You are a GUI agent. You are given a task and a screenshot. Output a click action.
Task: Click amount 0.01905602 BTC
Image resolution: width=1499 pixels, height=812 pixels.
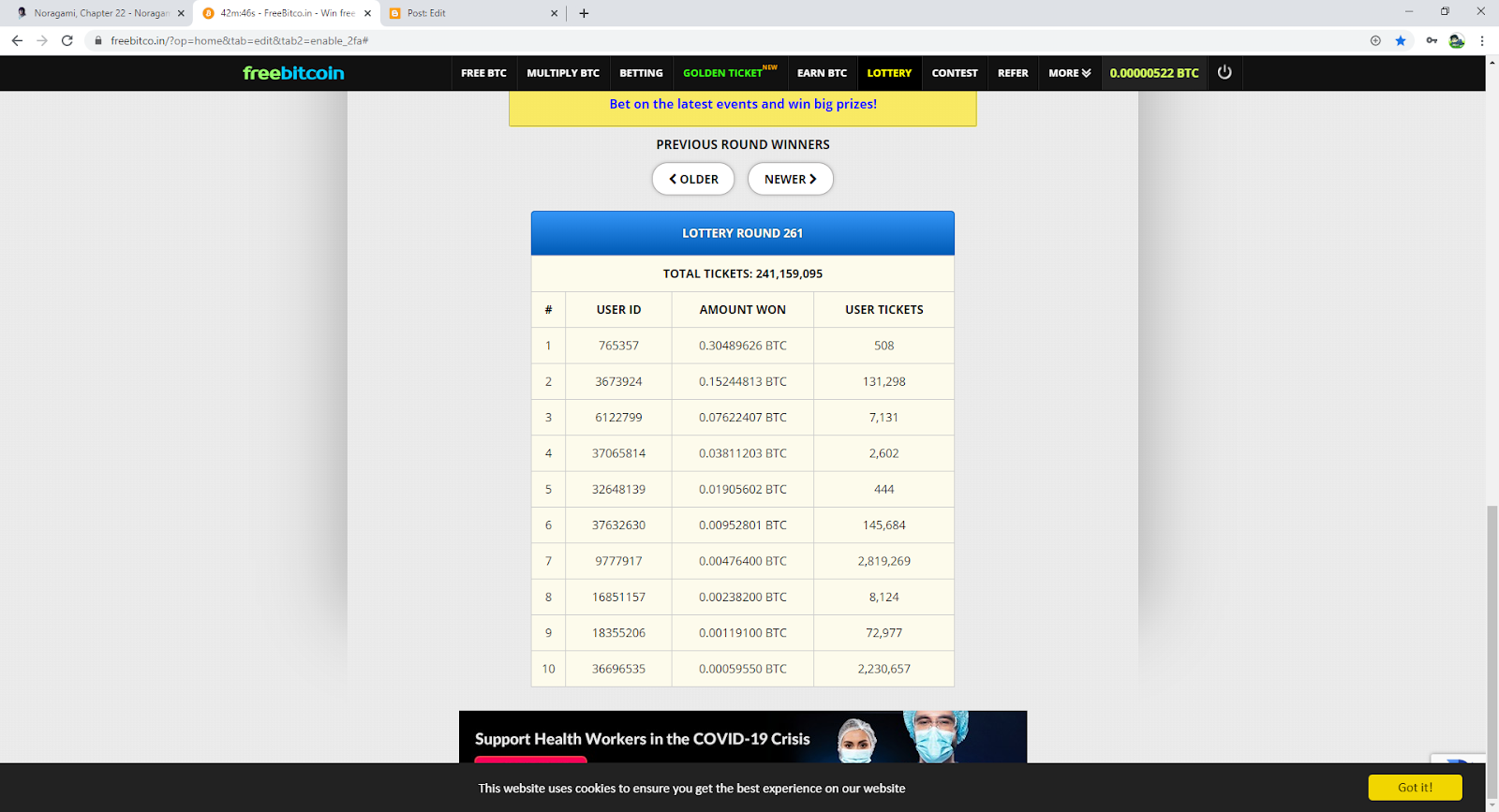pyautogui.click(x=743, y=489)
